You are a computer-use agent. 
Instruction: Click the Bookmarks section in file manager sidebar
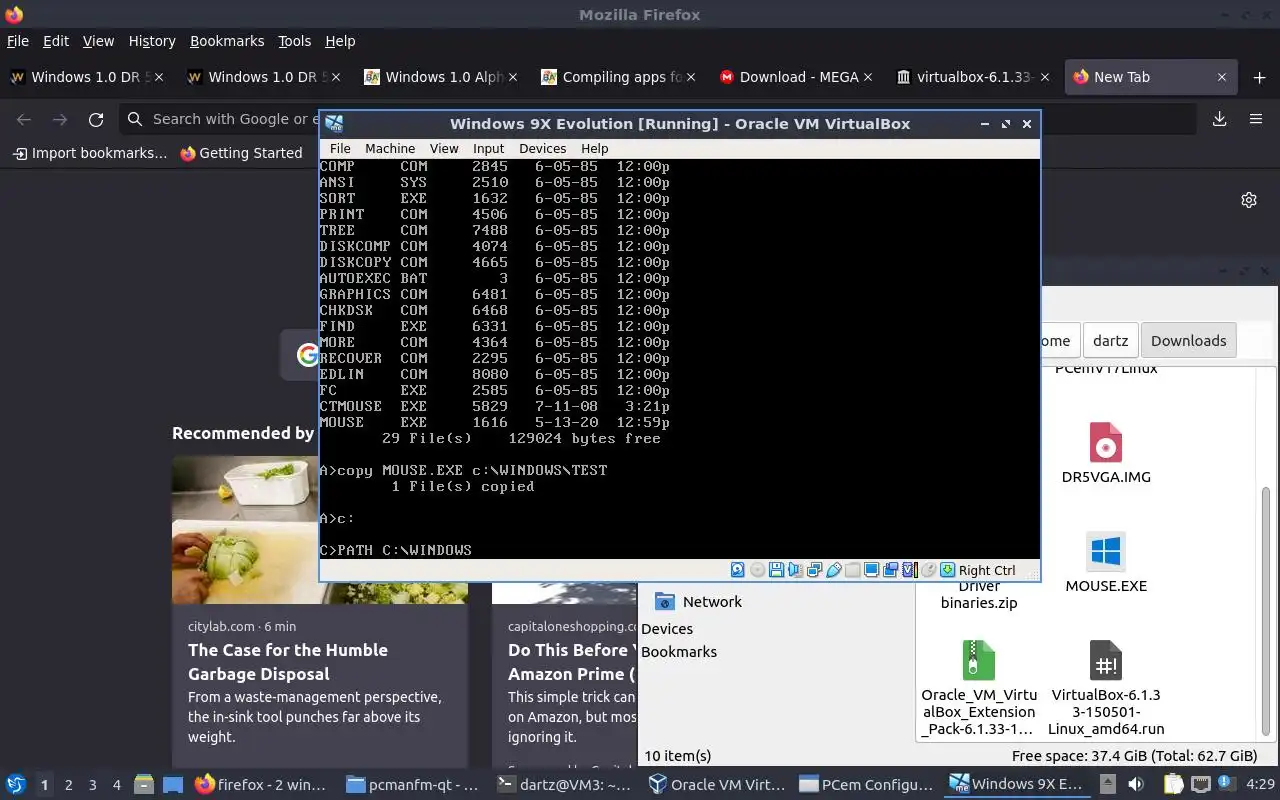click(x=679, y=652)
